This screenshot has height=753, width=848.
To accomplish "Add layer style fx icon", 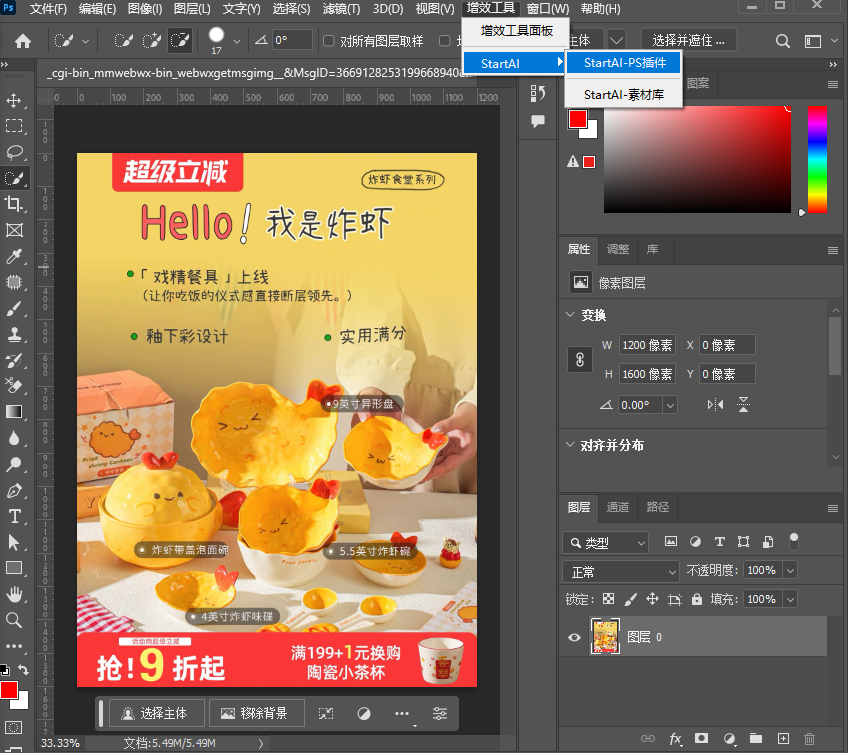I will [675, 738].
